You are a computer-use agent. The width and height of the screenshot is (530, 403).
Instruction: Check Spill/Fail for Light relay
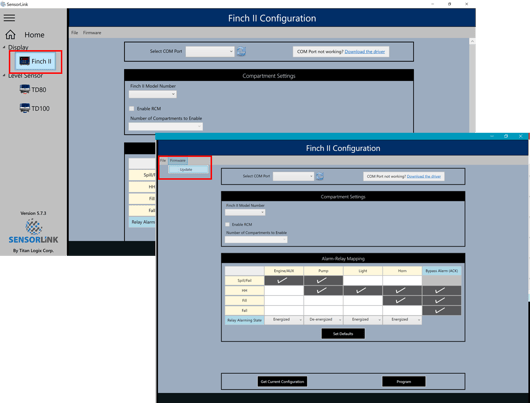[363, 280]
